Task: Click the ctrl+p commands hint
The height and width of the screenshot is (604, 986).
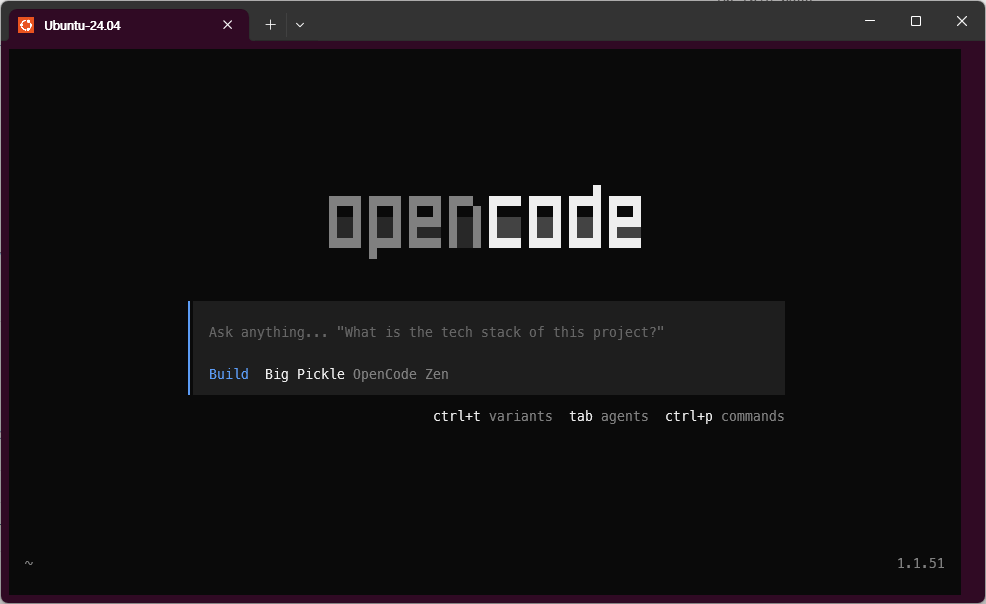Action: (724, 416)
